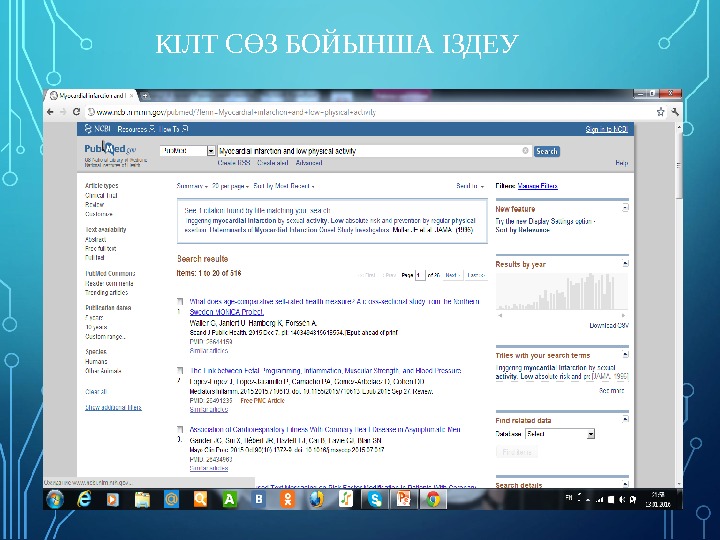
Task: Open Chrome wrench settings menu
Action: 675,112
